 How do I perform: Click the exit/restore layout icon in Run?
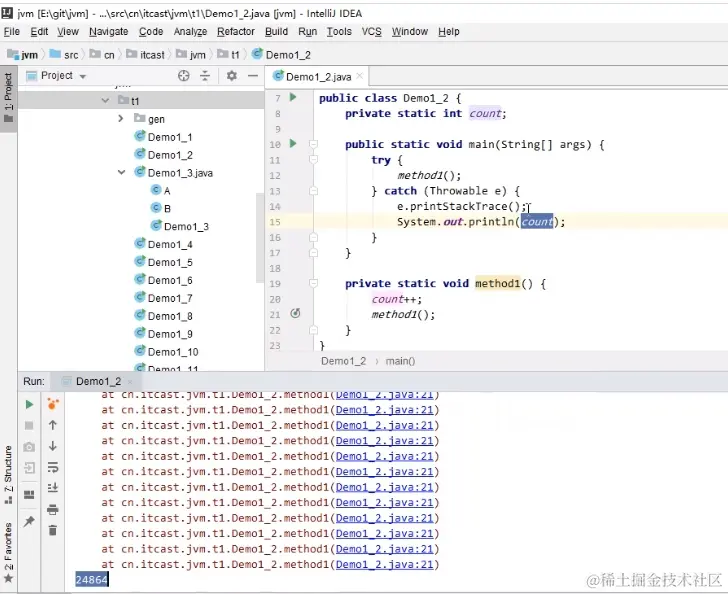29,468
